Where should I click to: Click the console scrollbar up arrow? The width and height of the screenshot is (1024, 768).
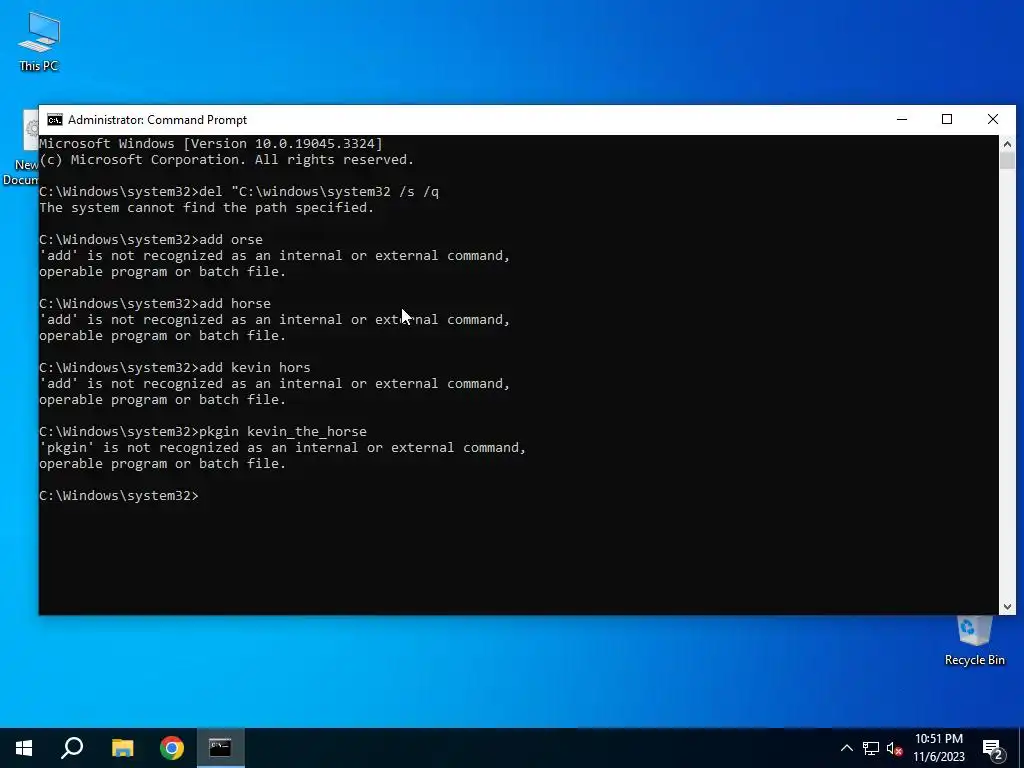click(x=1007, y=144)
